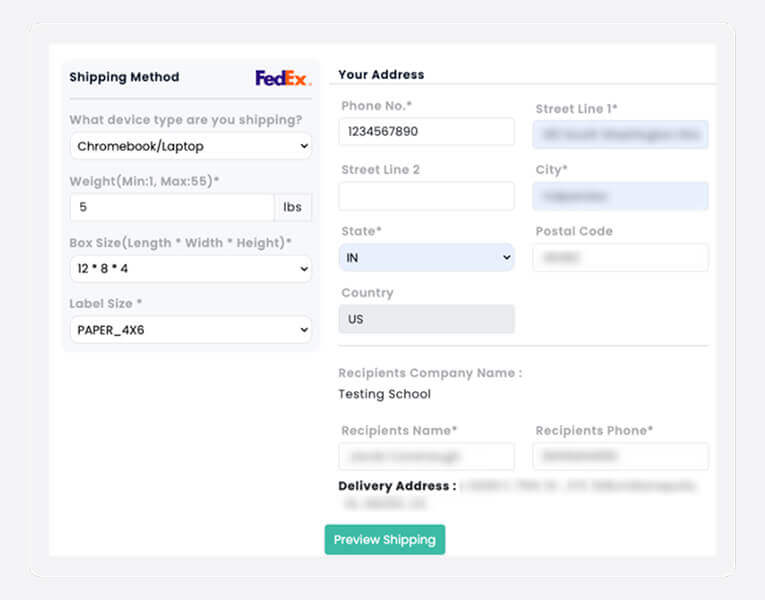
Task: Expand the Box Size dropdown
Action: (x=190, y=269)
